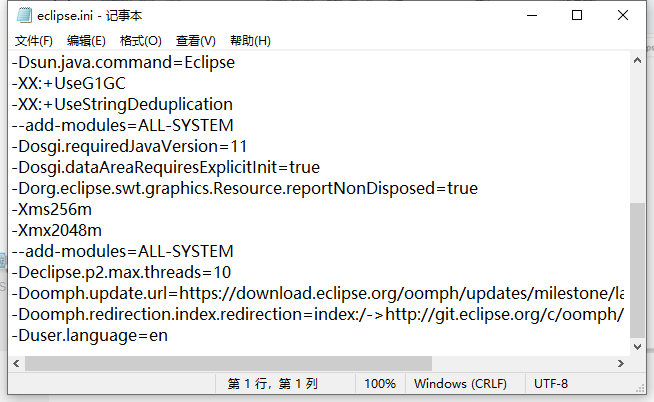Open the 查看(V) menu
The image size is (654, 402).
tap(196, 41)
